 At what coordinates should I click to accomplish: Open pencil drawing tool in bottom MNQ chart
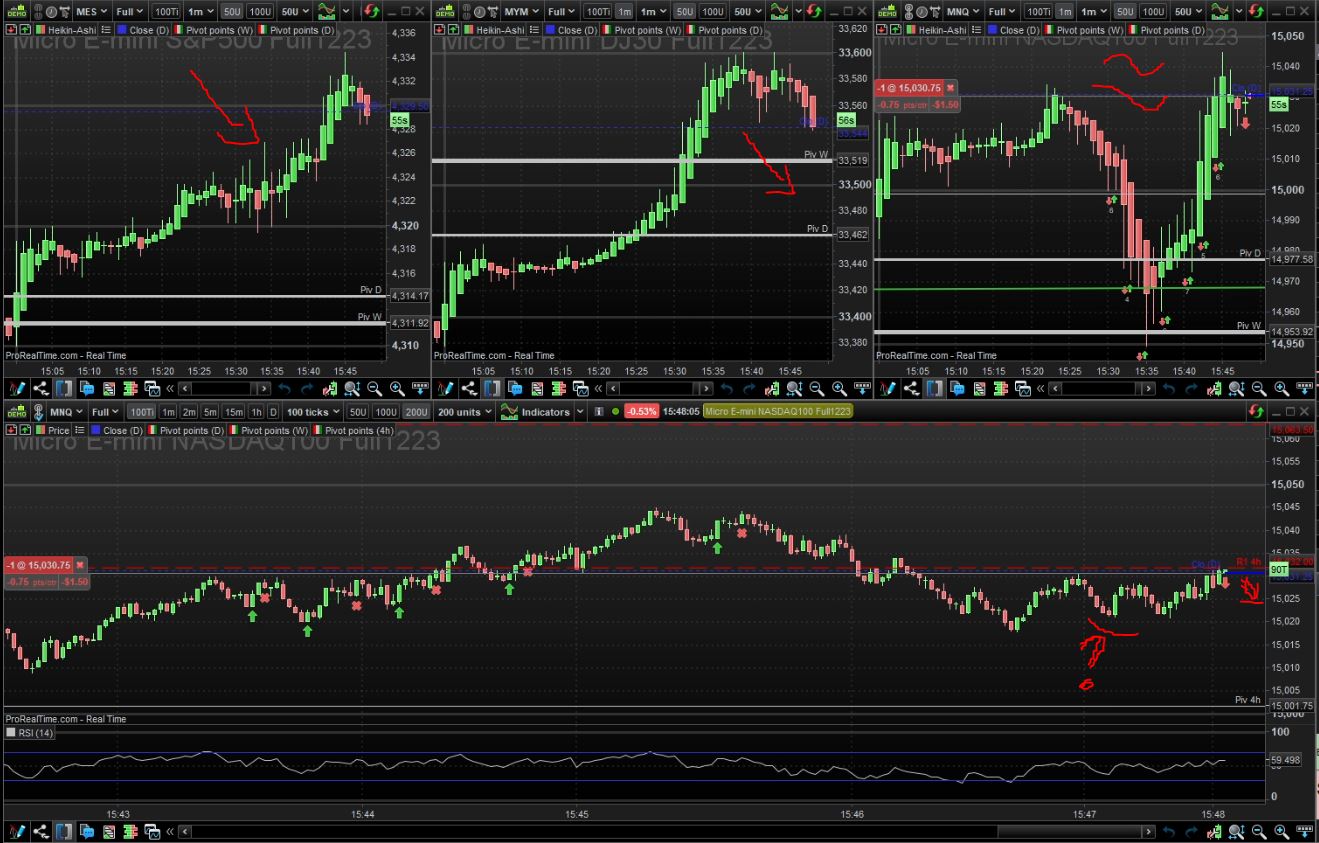click(x=17, y=831)
